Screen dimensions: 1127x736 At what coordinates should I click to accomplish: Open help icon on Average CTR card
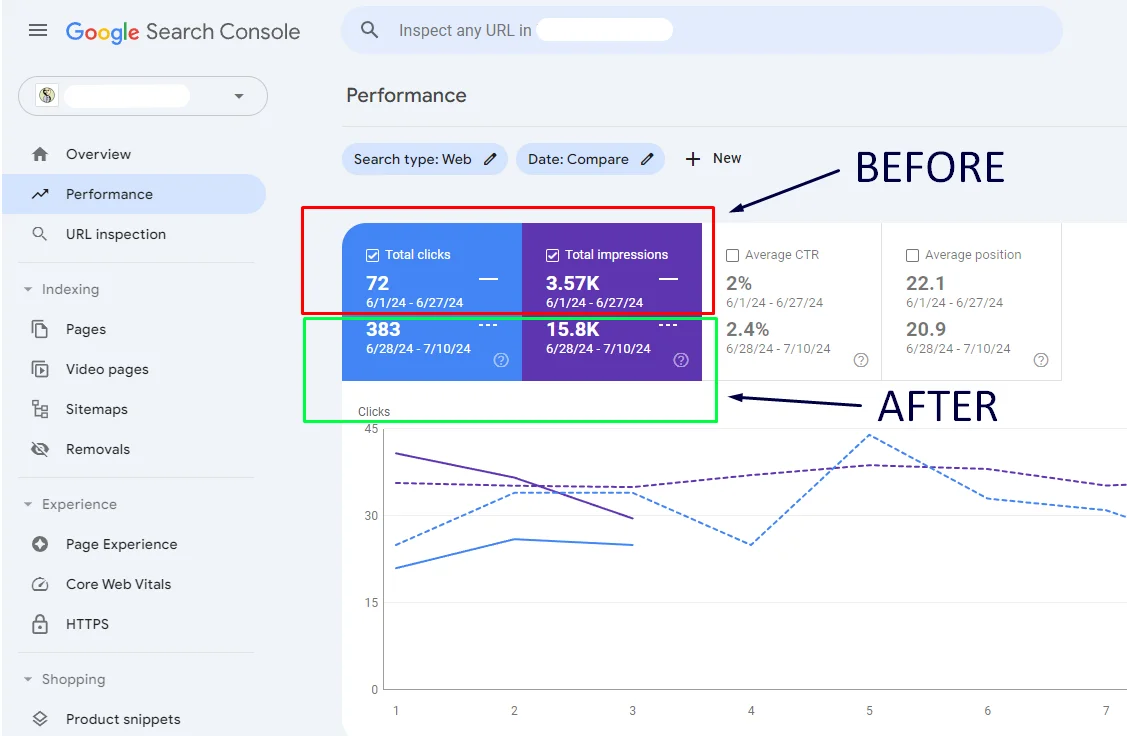pyautogui.click(x=860, y=360)
